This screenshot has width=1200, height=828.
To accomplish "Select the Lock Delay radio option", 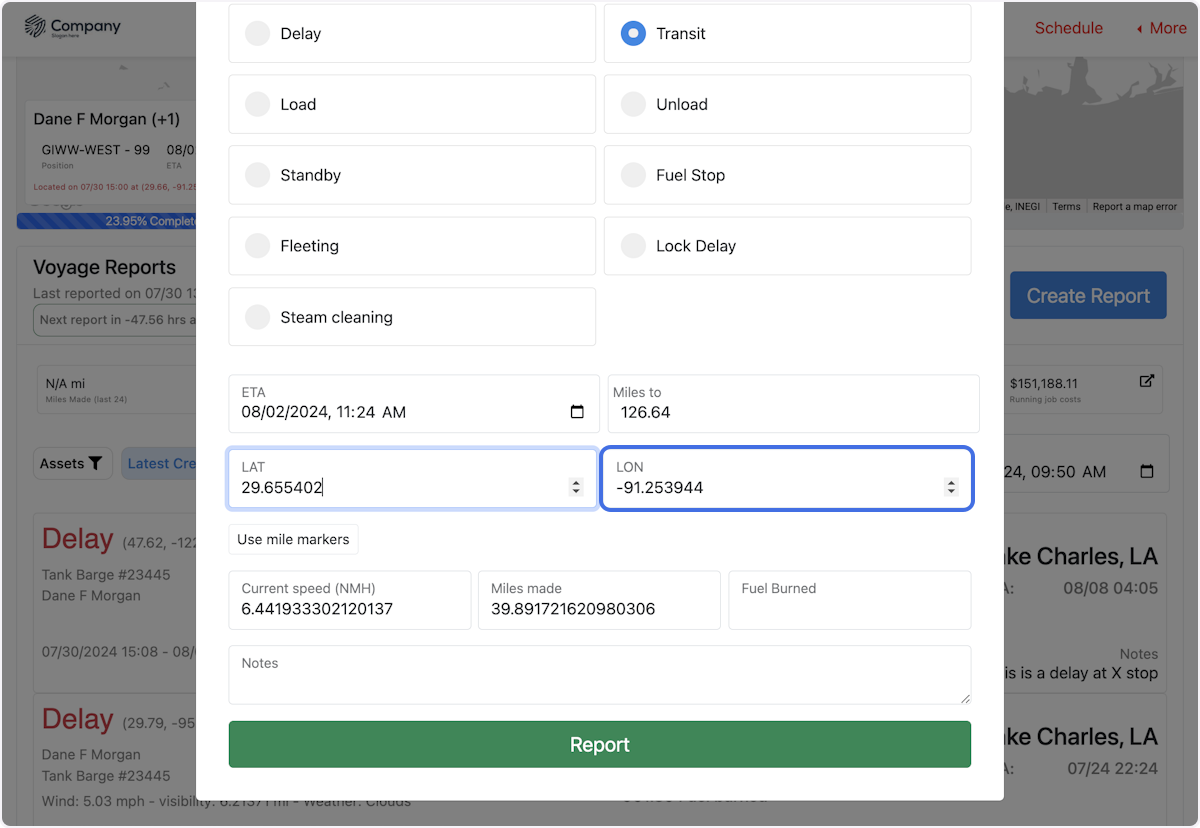I will (634, 246).
